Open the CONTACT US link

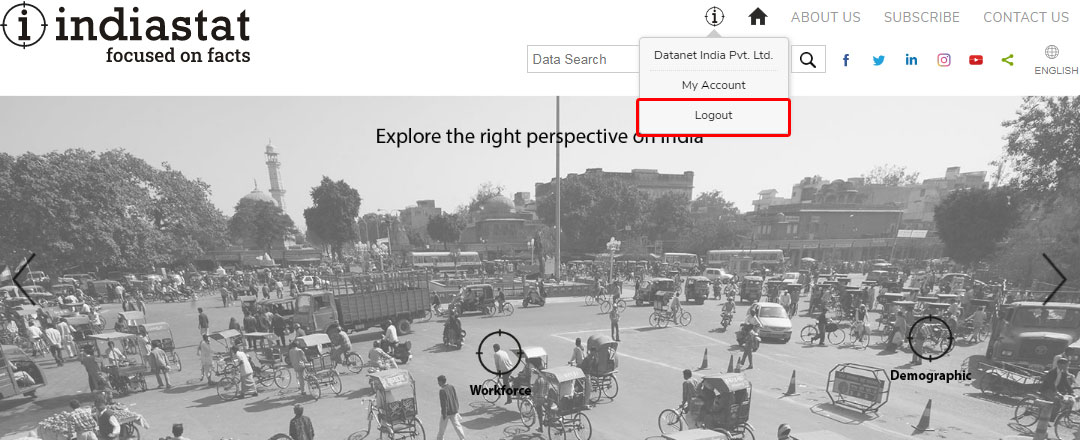point(1025,17)
